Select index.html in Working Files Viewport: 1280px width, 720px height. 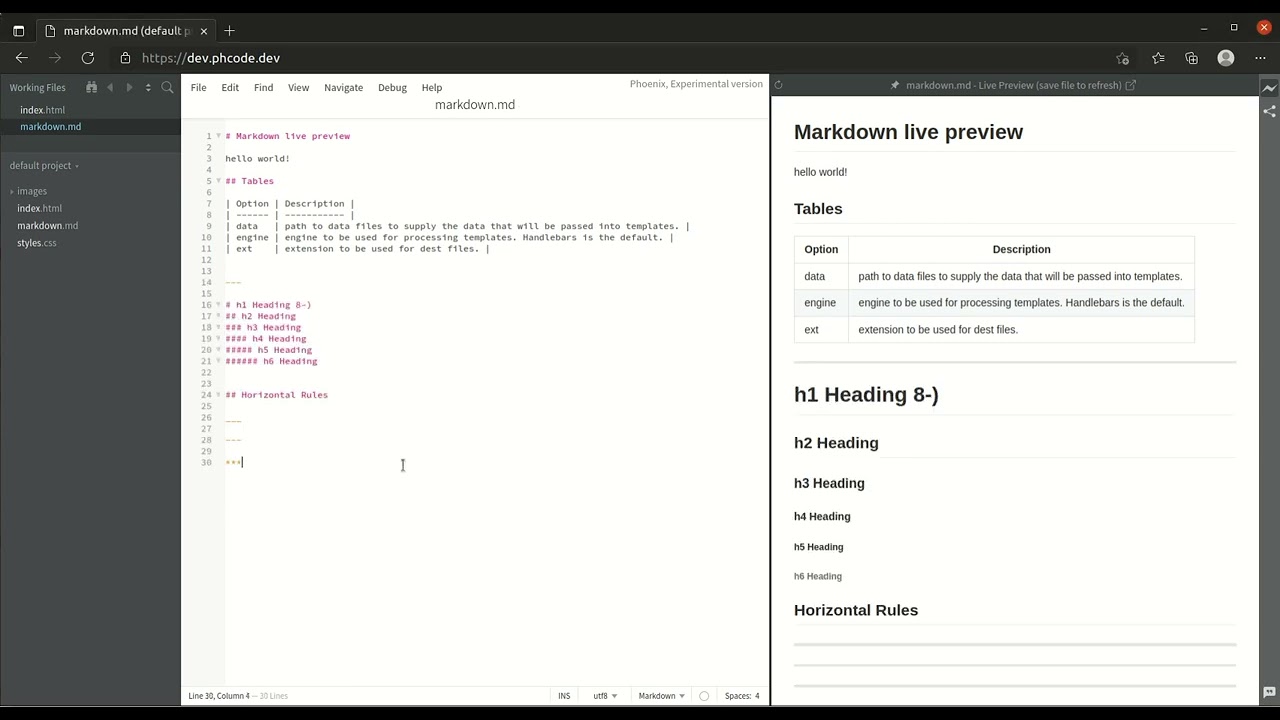point(42,110)
